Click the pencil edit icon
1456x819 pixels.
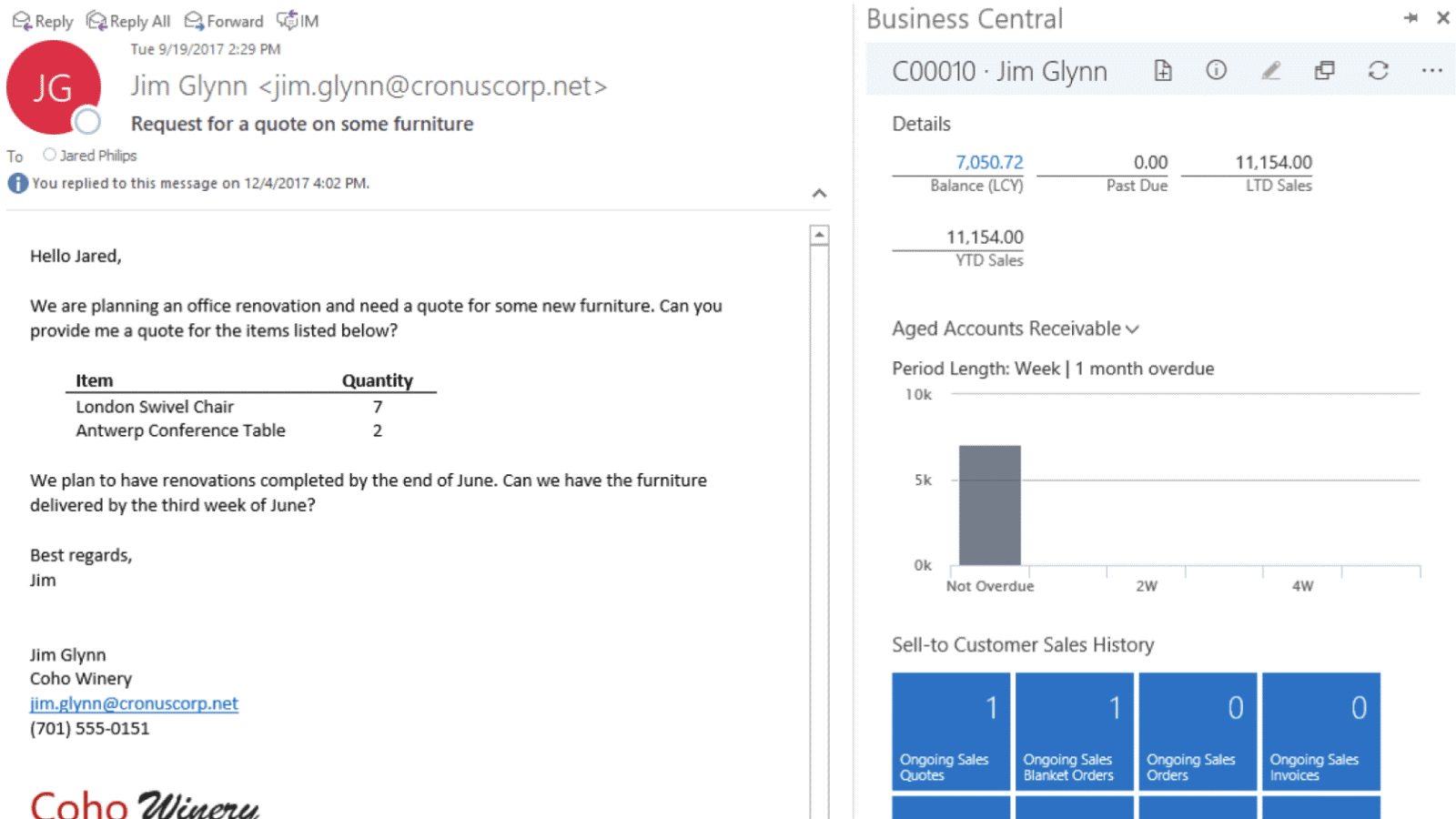(1270, 71)
